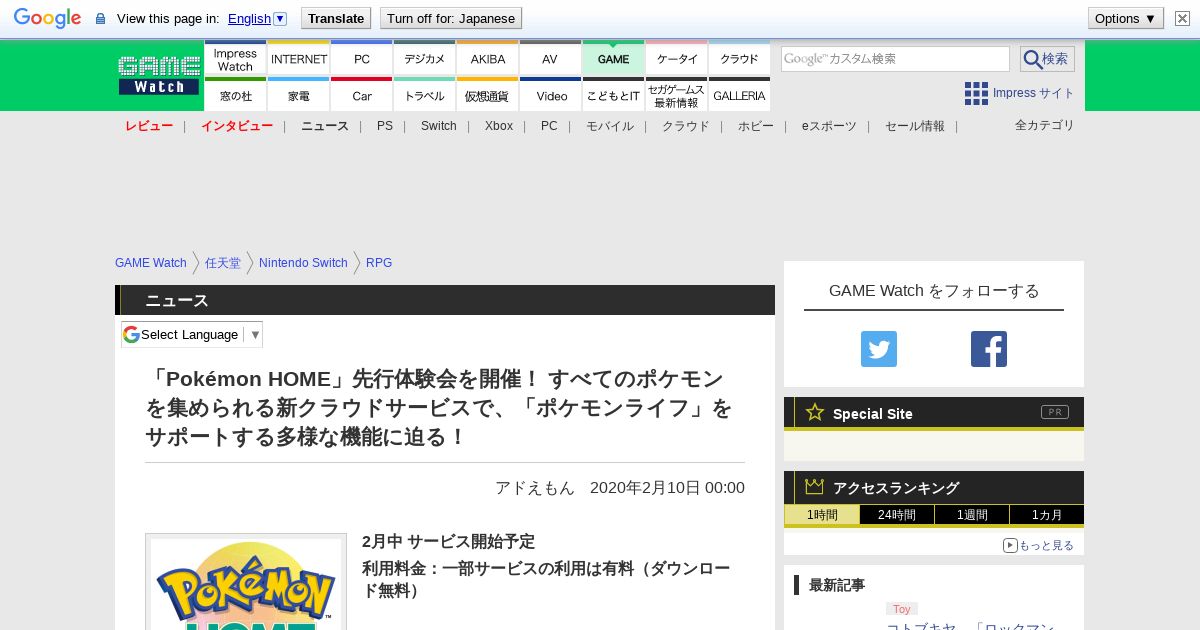Open the Video tab
Image resolution: width=1200 pixels, height=630 pixels.
pos(550,95)
